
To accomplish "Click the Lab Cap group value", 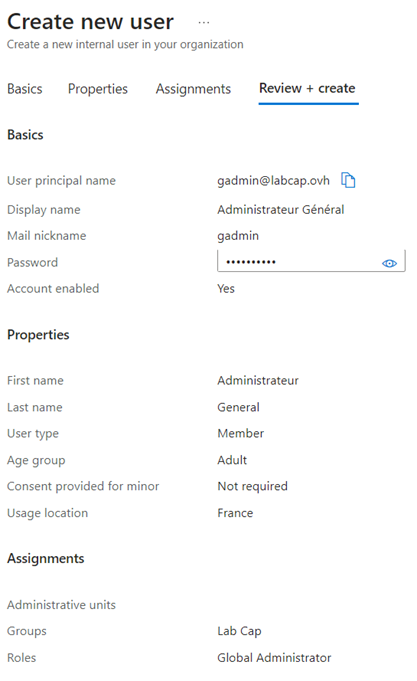I will tap(239, 631).
